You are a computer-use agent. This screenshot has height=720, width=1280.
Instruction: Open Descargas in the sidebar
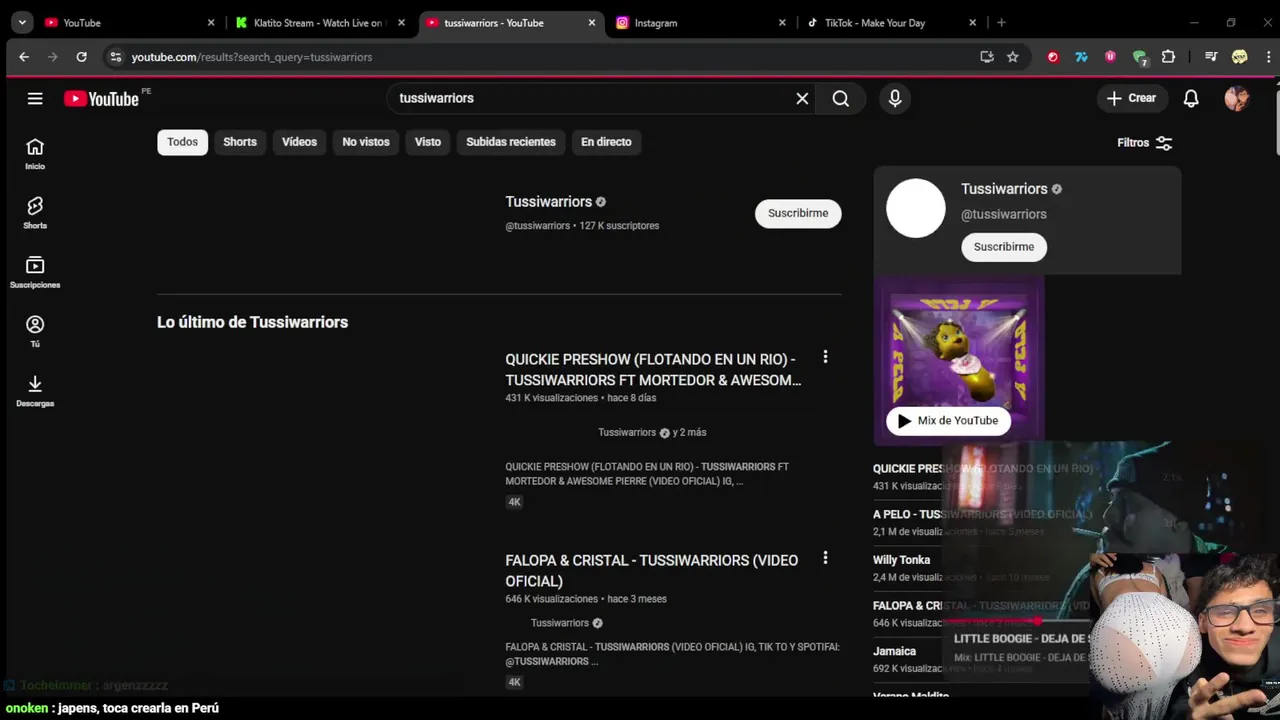point(35,391)
